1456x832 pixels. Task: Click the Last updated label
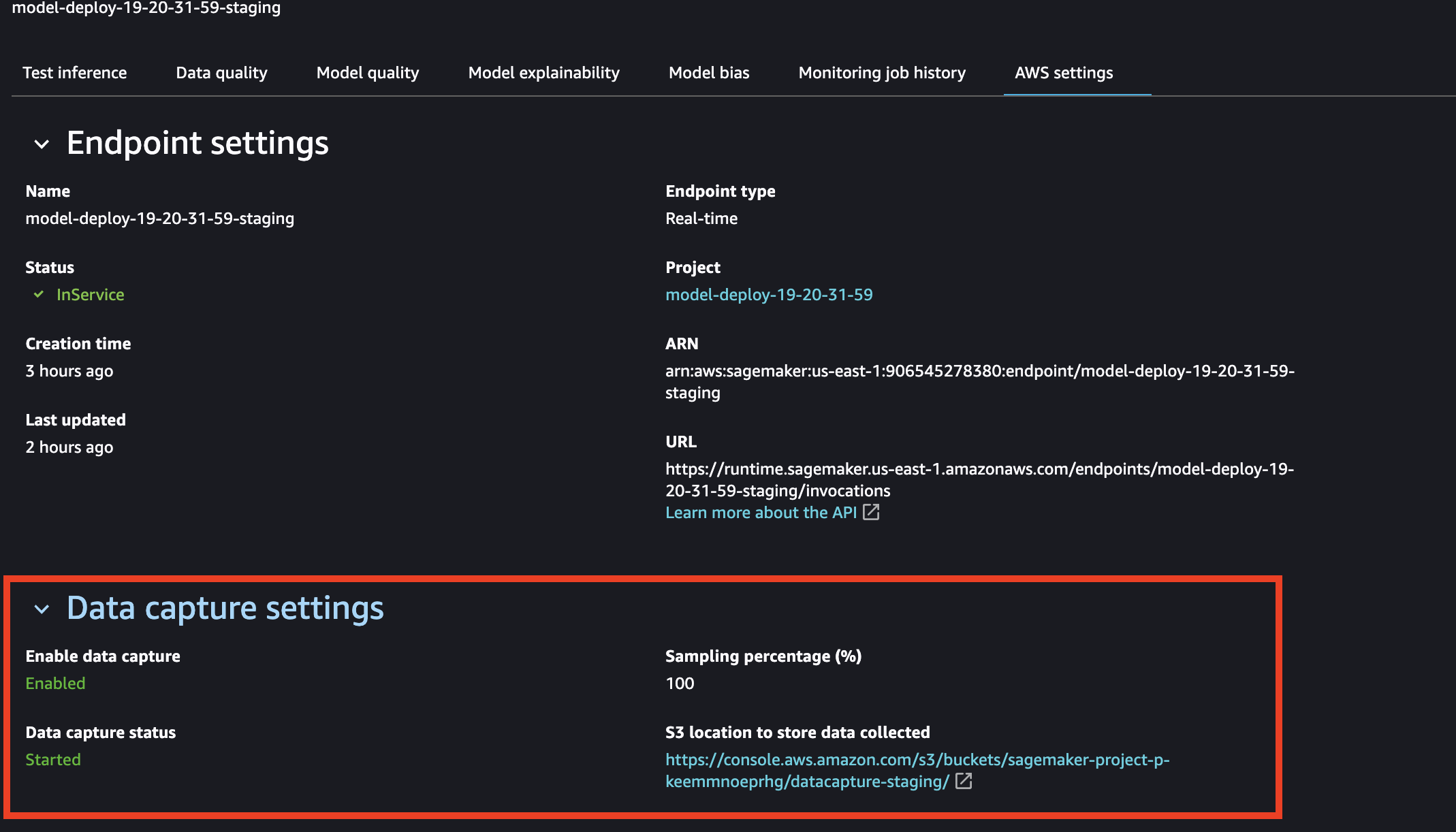[x=76, y=420]
